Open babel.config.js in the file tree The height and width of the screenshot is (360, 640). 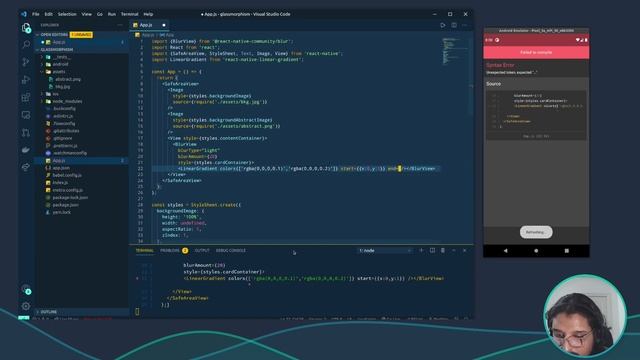point(67,175)
